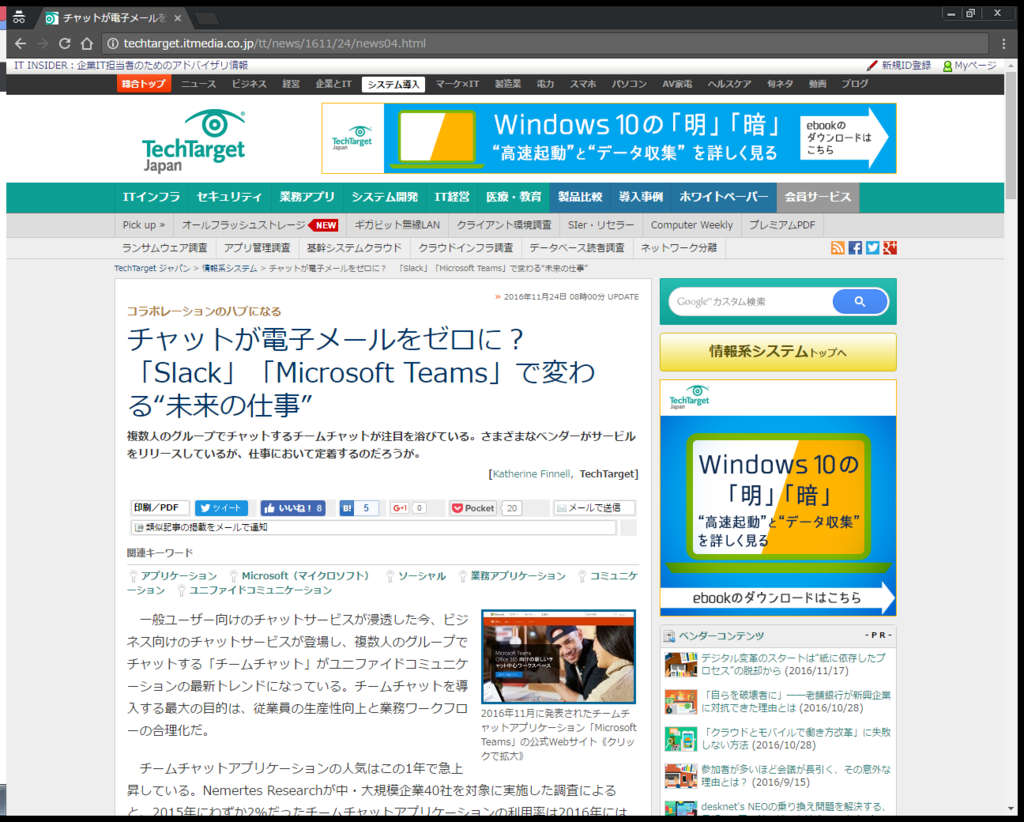Click the 印刷/PDF button
Viewport: 1024px width, 822px height.
[159, 508]
